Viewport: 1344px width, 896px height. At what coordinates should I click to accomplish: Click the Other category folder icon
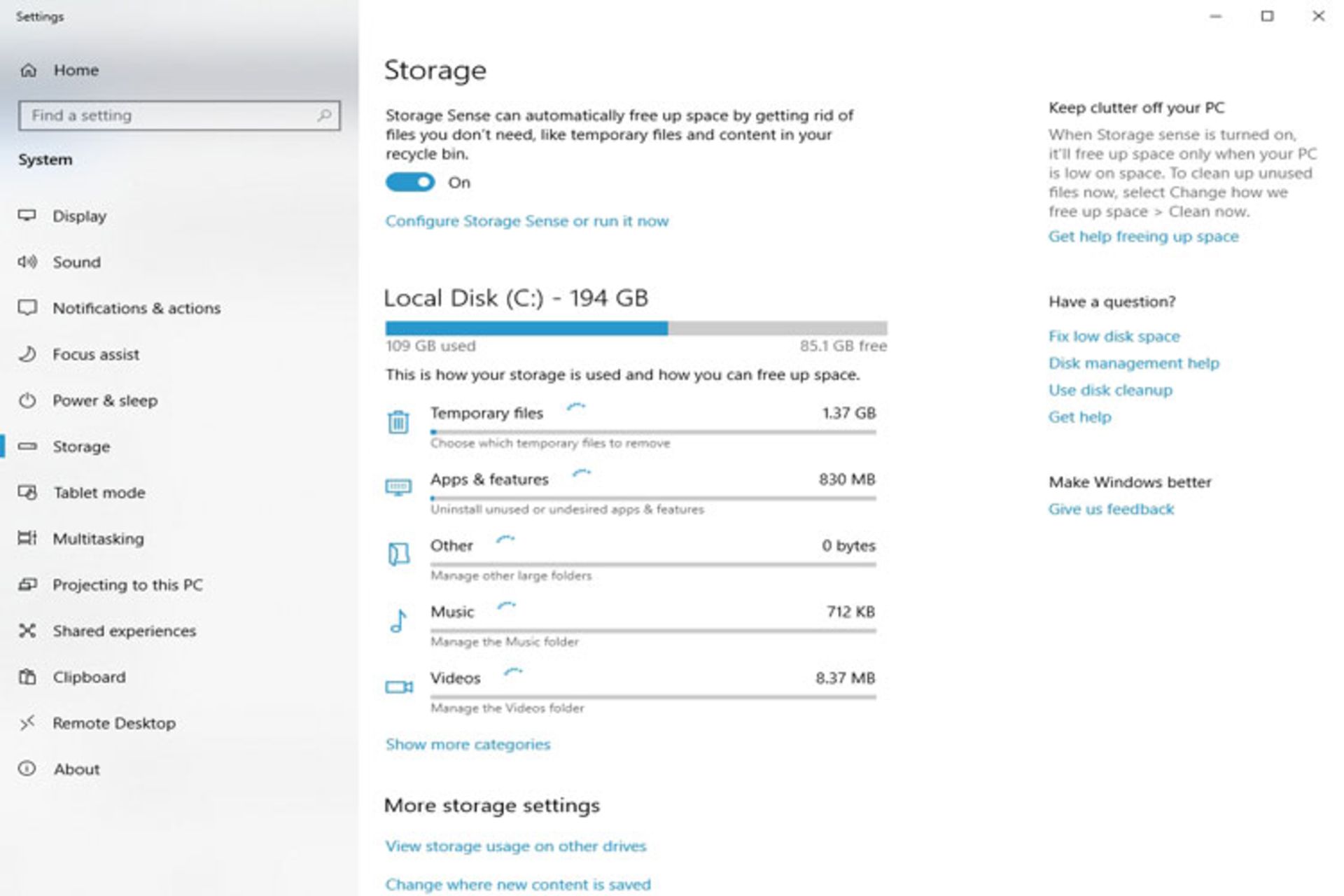tap(398, 554)
